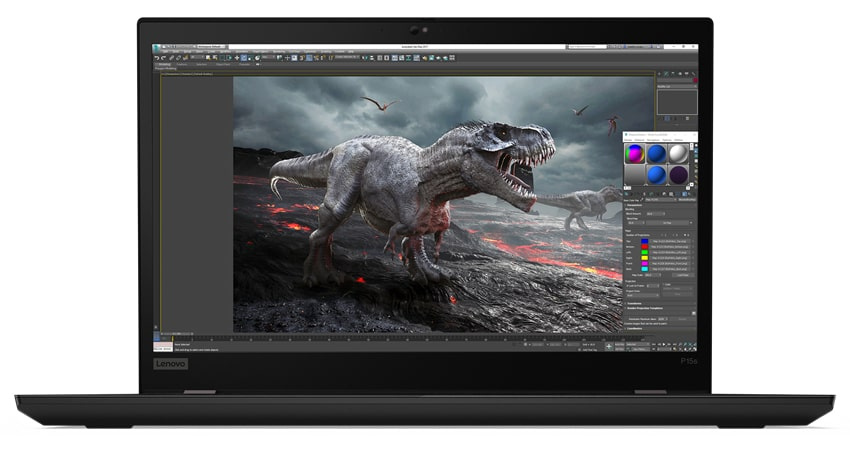Select the empty gray material slot
Screen dimensions: 850x450
coord(635,175)
